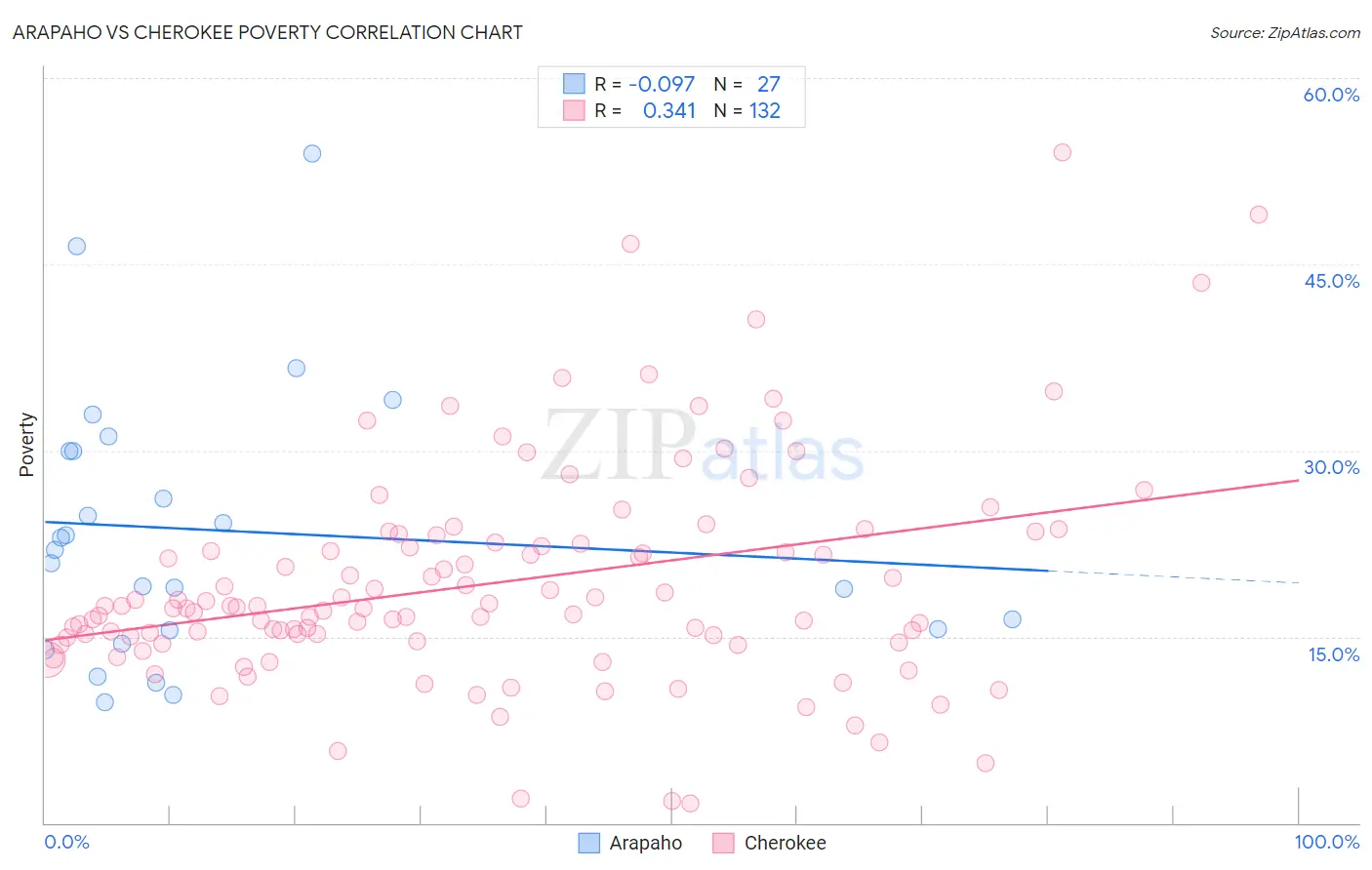Select the highest pink Cherokee point near 54%
The height and width of the screenshot is (870, 1372).
[1063, 152]
